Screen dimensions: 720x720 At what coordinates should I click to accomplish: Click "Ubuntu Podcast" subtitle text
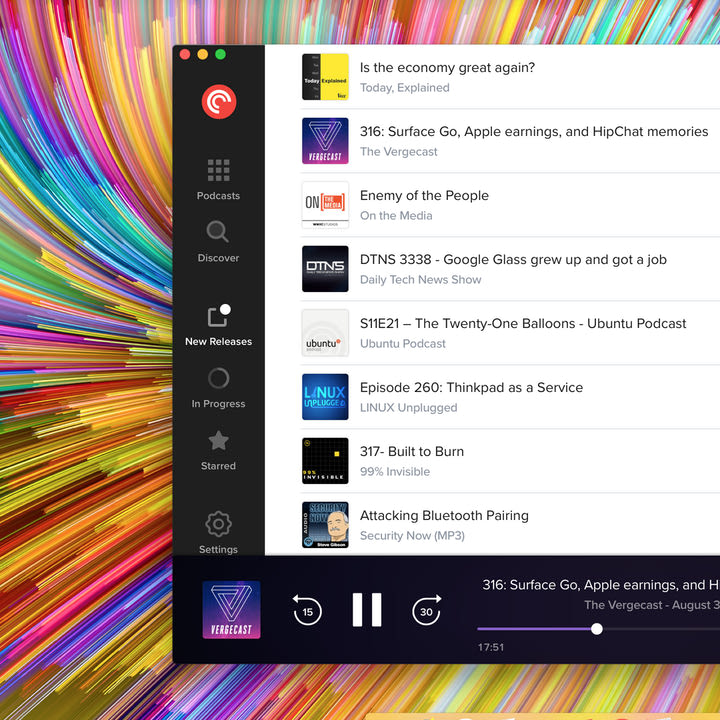pyautogui.click(x=403, y=344)
